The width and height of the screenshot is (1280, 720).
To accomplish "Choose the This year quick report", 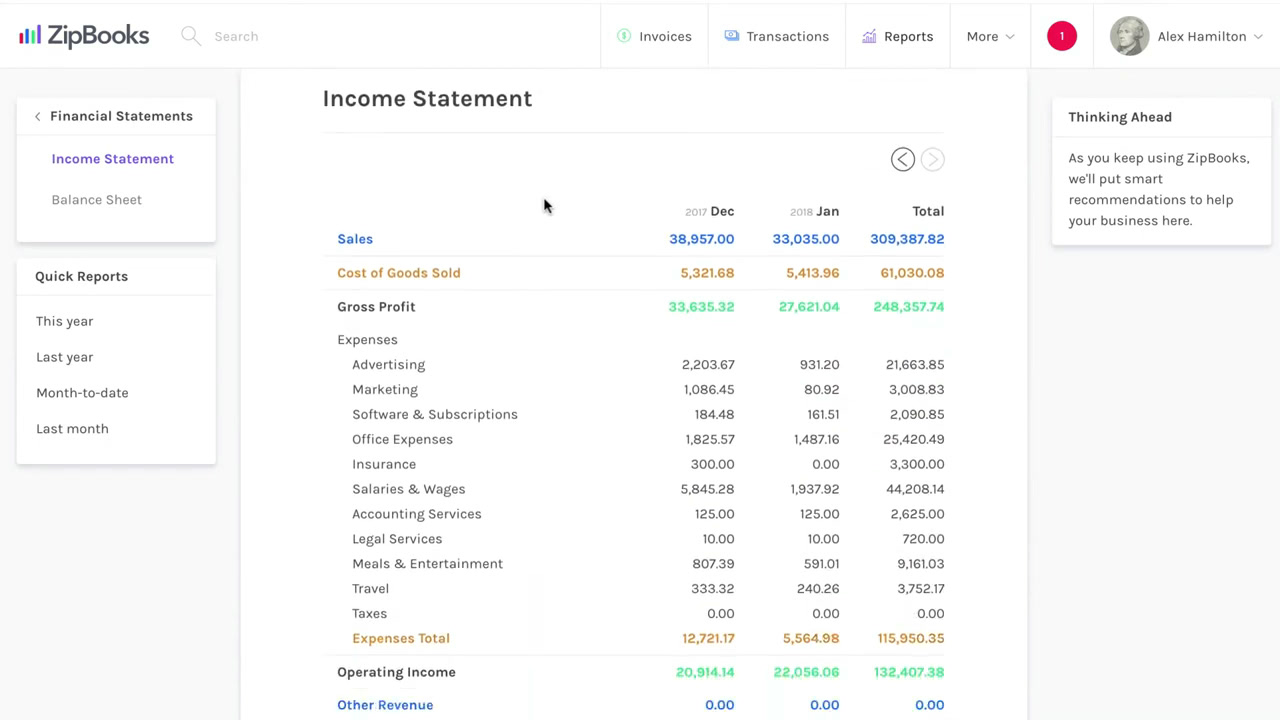I will point(64,321).
